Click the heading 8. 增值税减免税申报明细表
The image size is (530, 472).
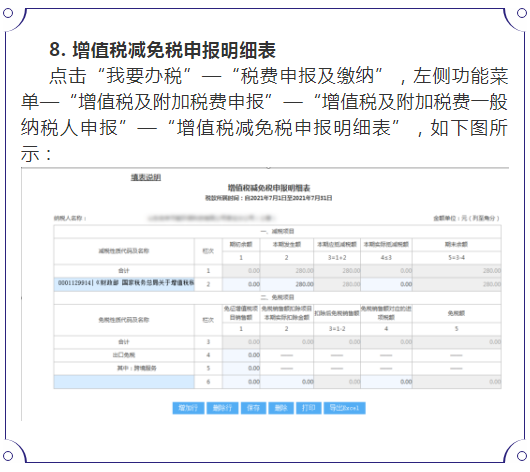(163, 50)
